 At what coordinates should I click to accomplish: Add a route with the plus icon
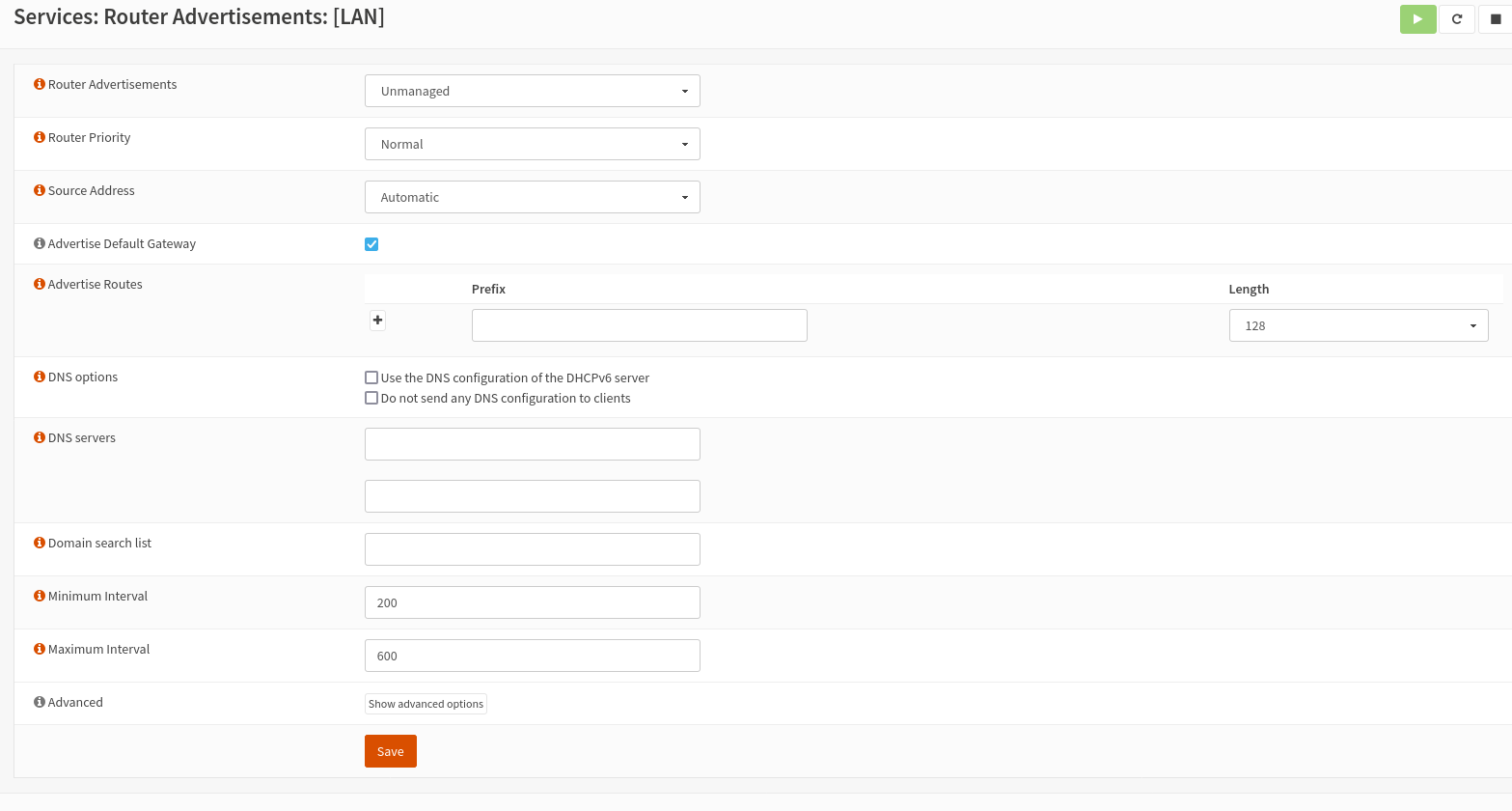pyautogui.click(x=377, y=320)
